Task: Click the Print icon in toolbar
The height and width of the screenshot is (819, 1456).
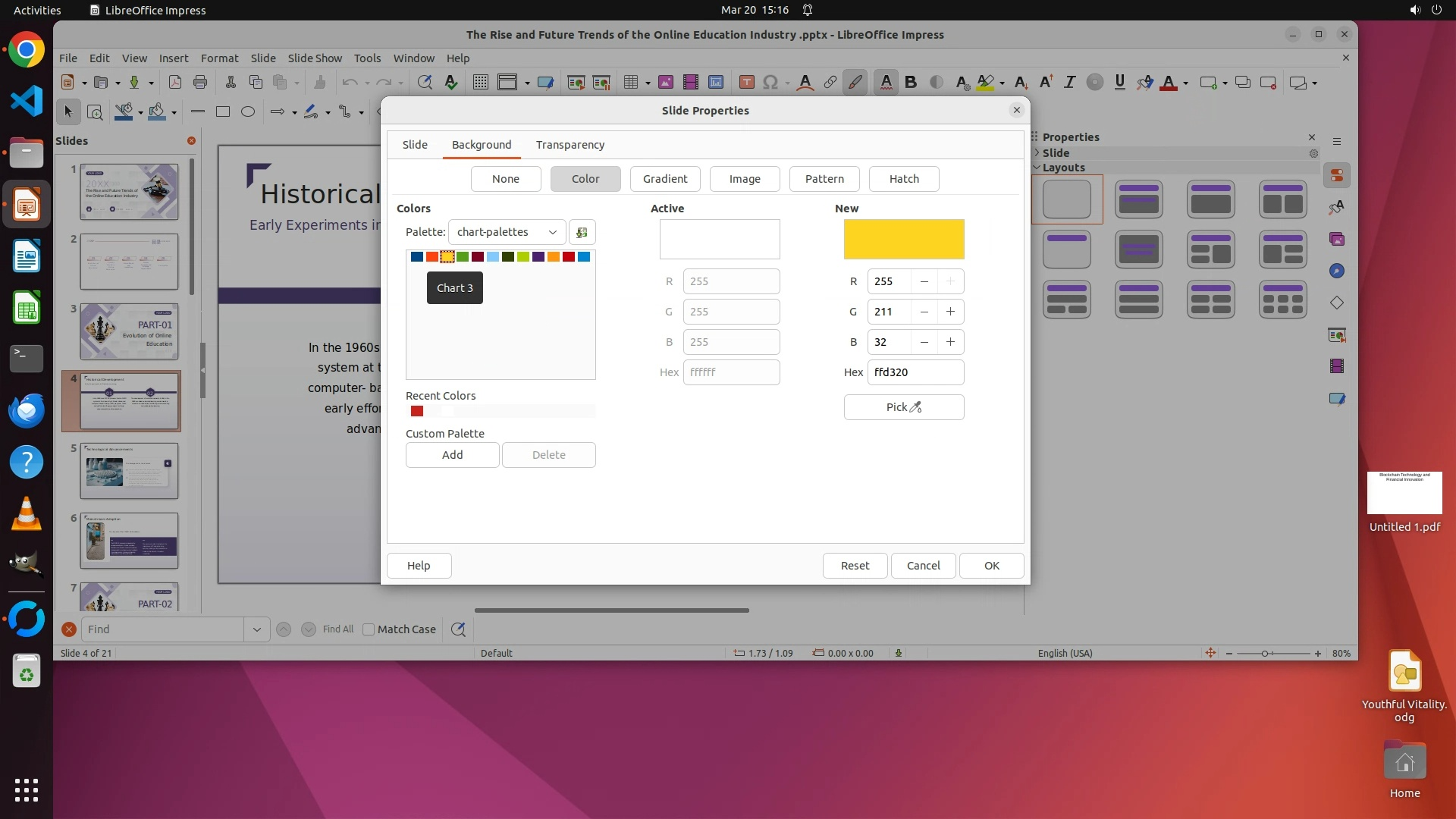Action: (200, 83)
